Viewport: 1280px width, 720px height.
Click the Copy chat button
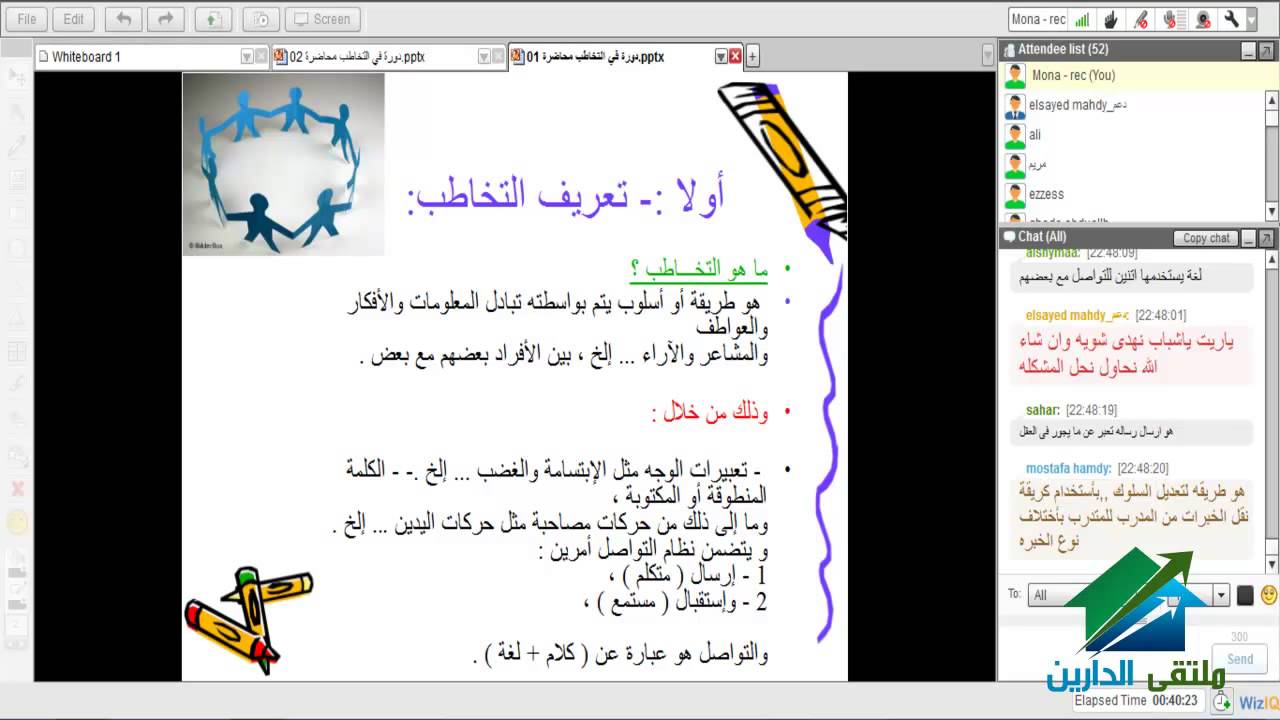(x=1206, y=238)
